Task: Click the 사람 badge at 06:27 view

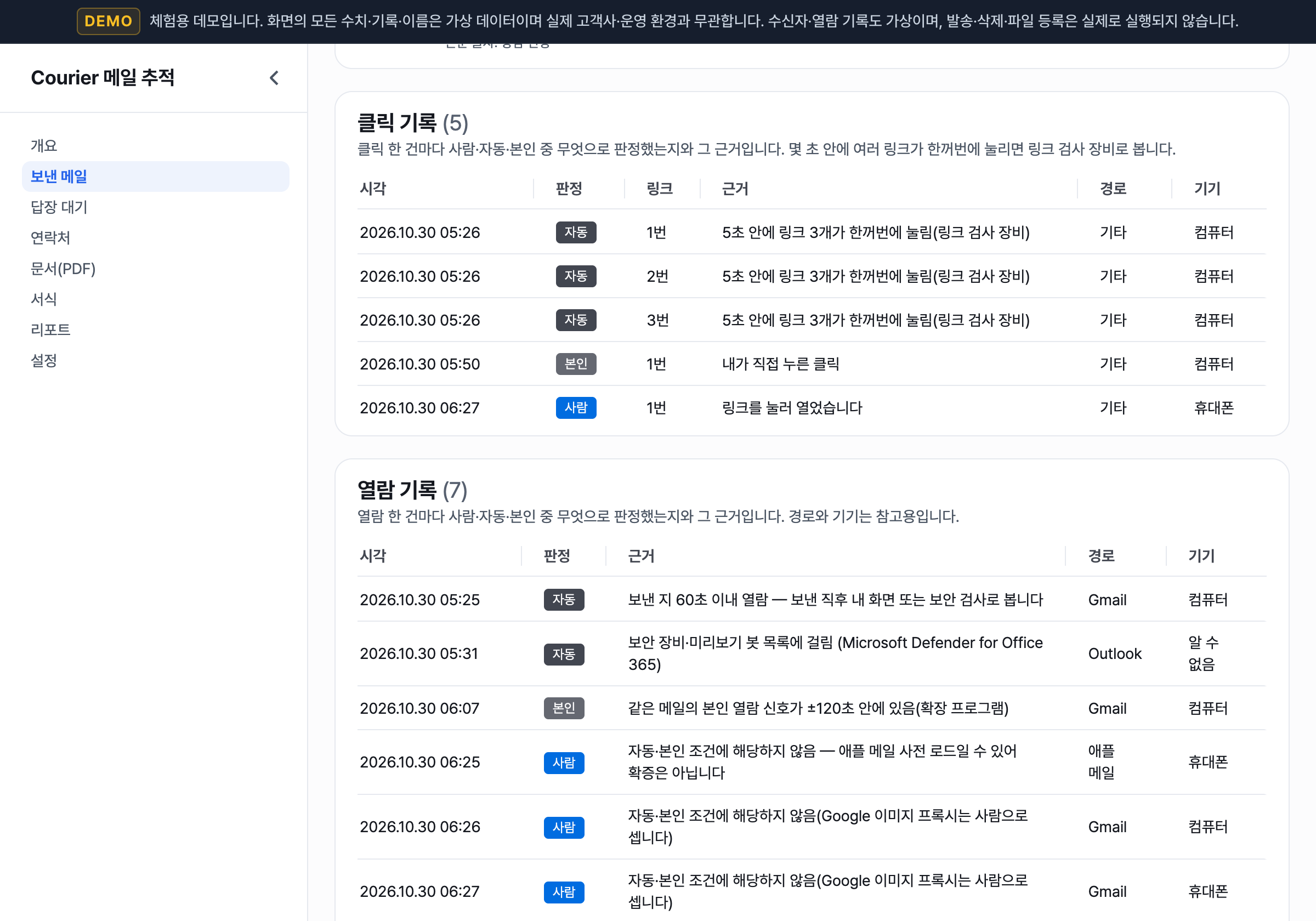Action: point(564,892)
